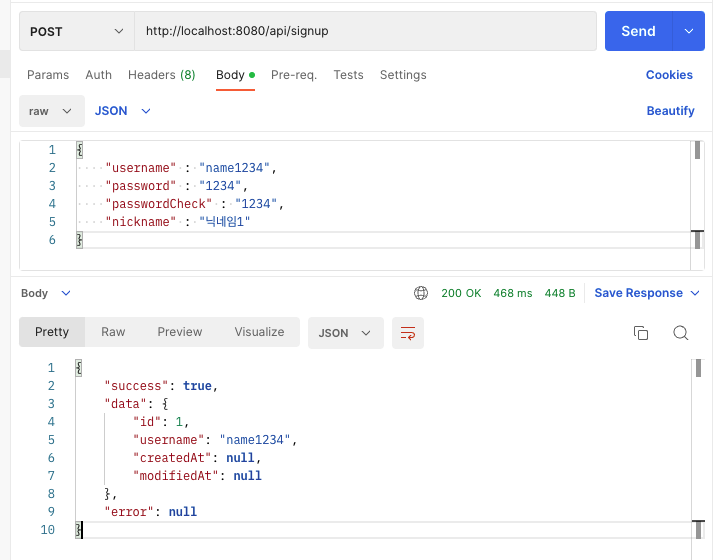Open the request JSON language dropdown
This screenshot has width=714, height=560.
(x=122, y=111)
